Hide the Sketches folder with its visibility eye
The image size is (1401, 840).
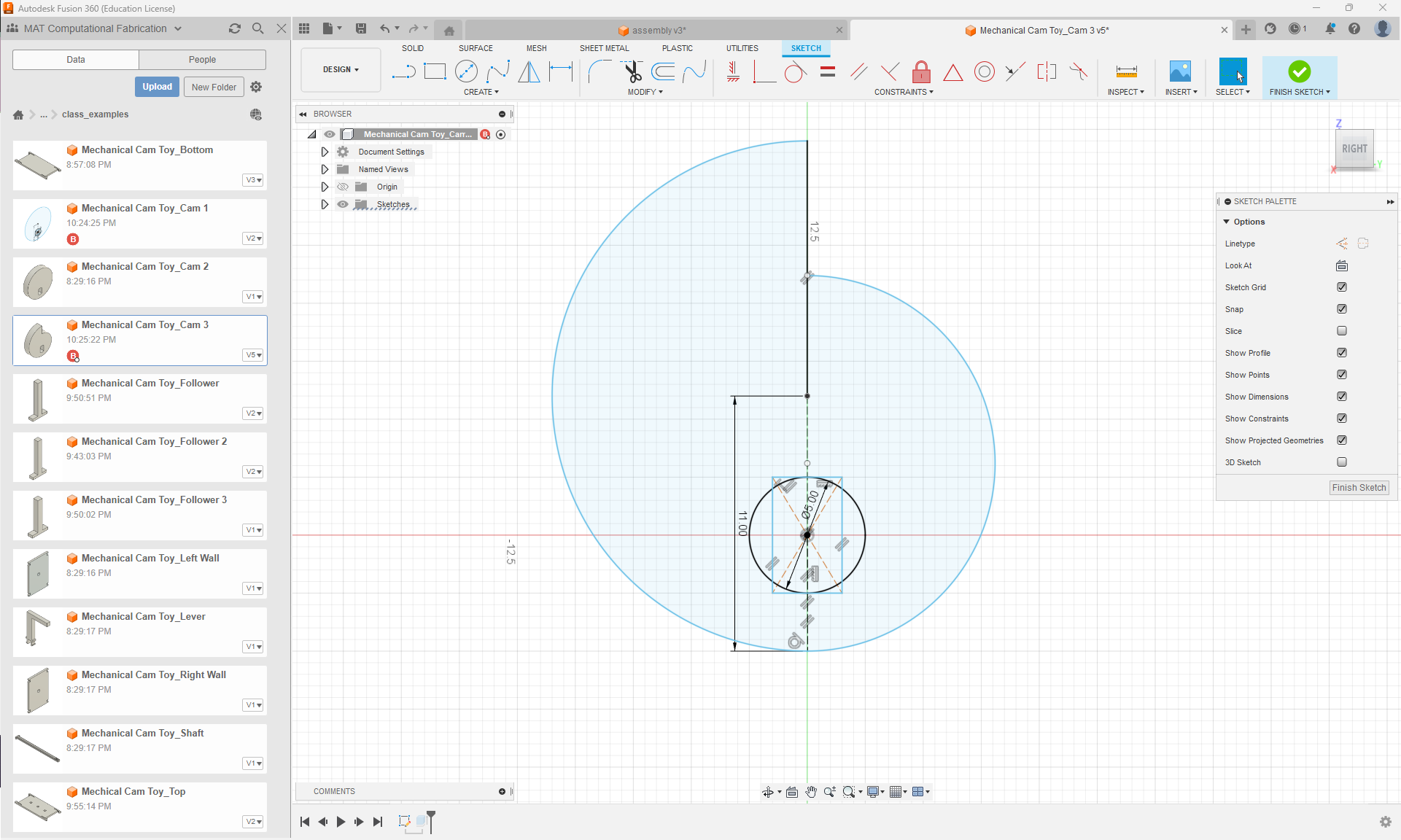click(x=343, y=204)
